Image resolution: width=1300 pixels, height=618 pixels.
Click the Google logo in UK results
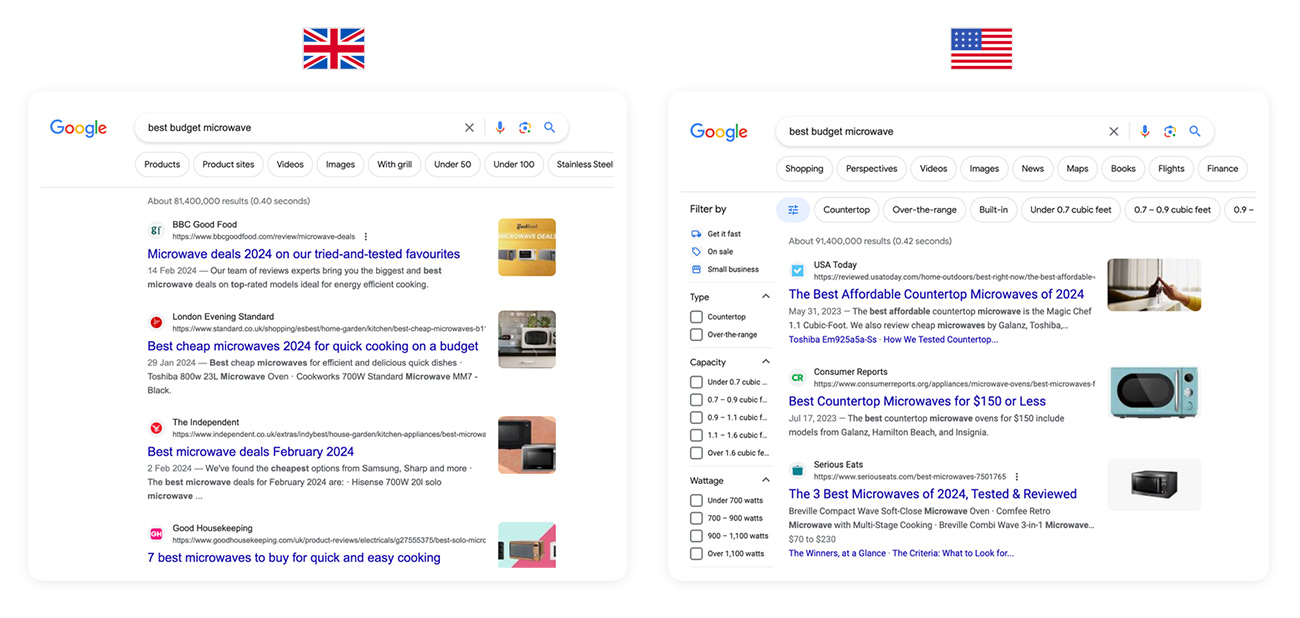coord(78,128)
